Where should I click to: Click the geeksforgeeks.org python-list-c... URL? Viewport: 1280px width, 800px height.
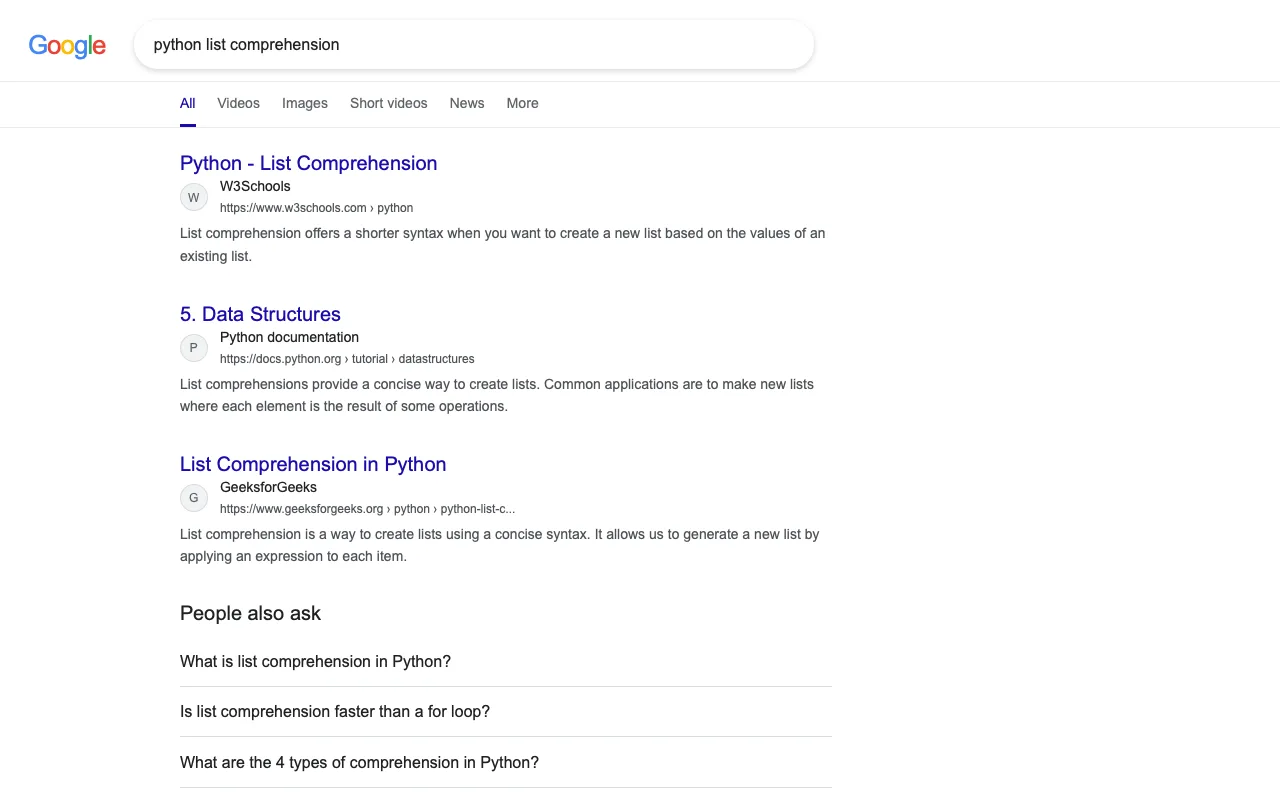(367, 509)
